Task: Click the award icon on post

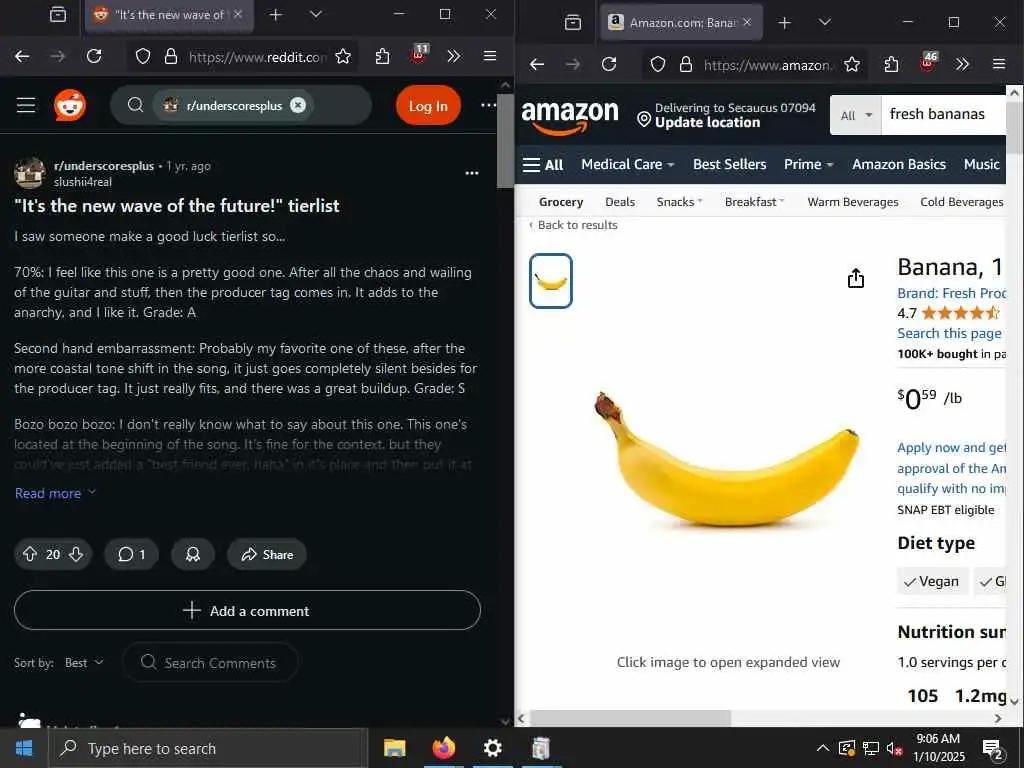Action: 193,554
